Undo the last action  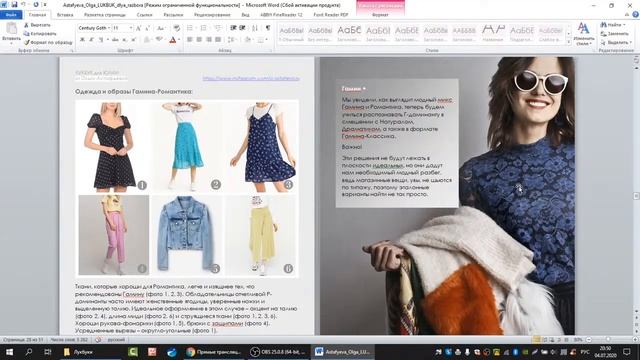coord(24,4)
